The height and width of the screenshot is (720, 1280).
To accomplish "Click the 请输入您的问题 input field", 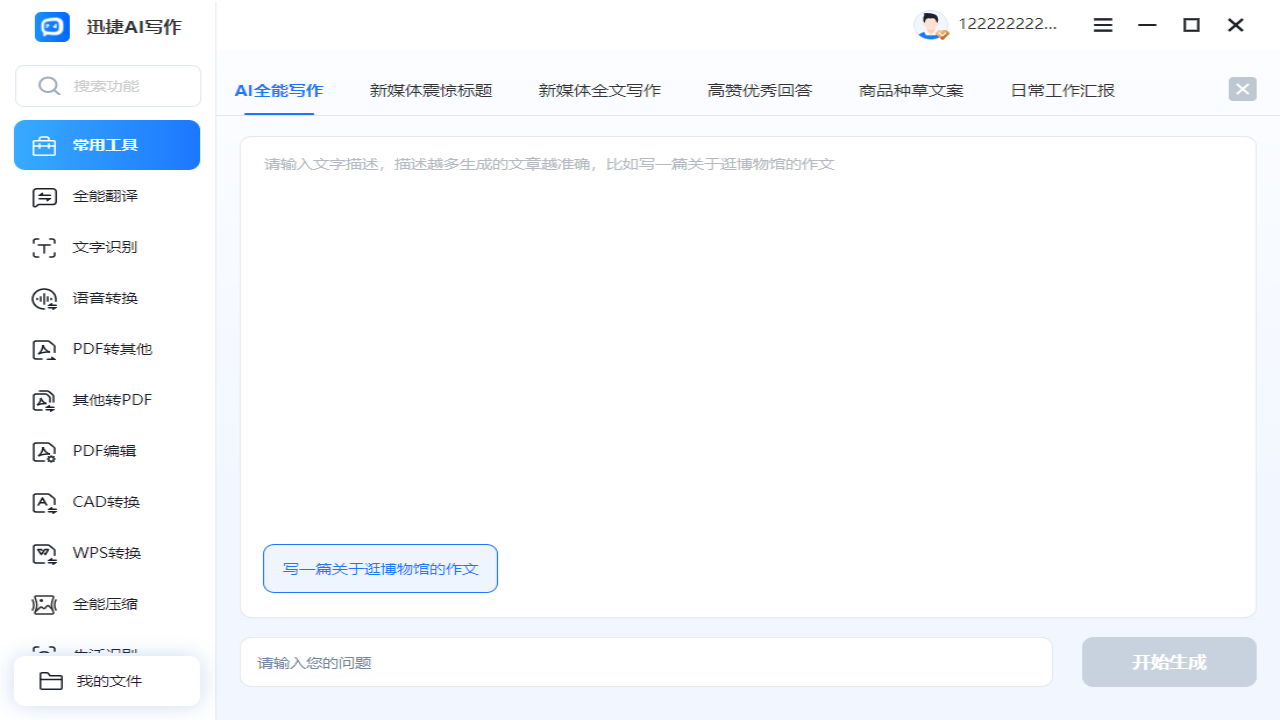I will tap(646, 661).
